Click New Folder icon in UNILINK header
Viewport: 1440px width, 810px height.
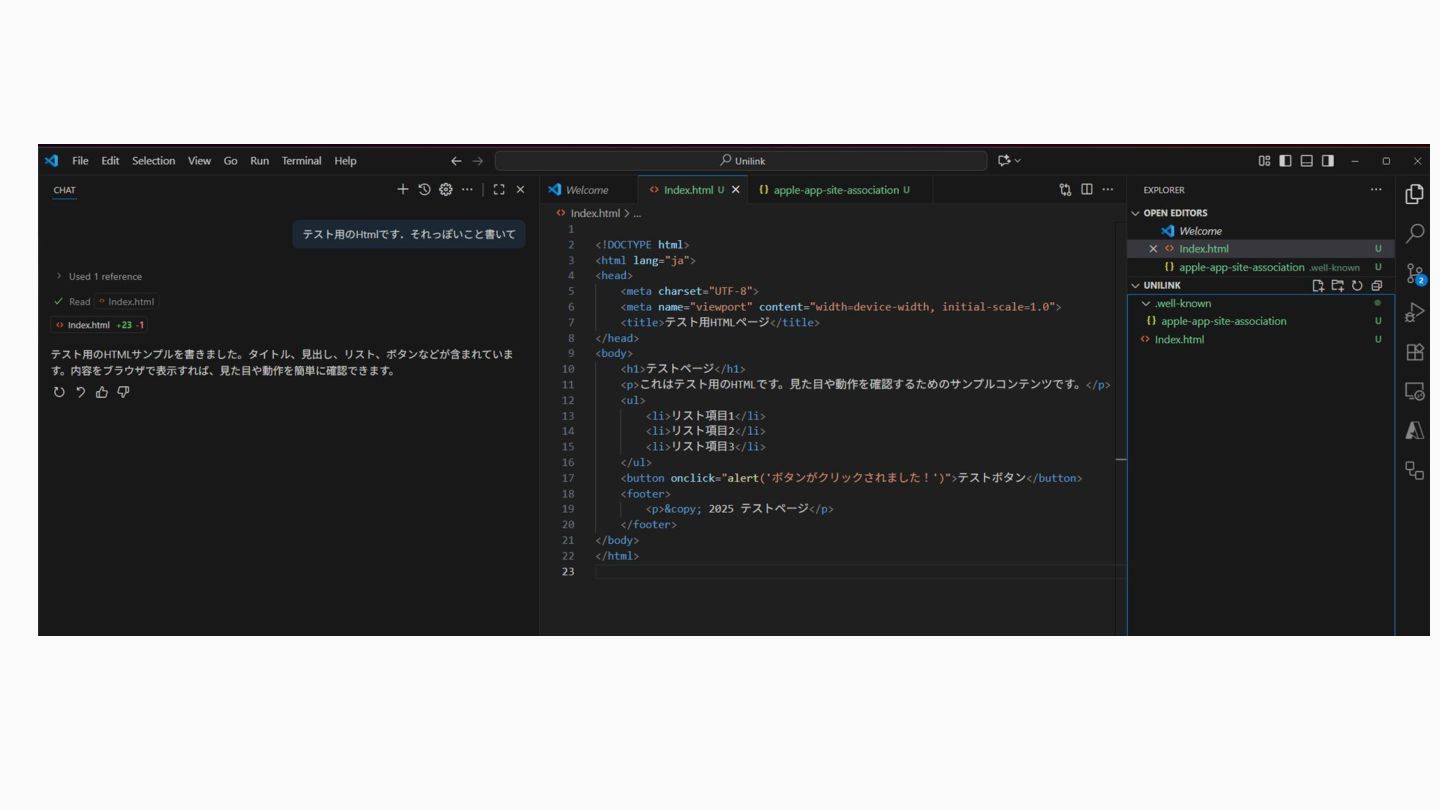tap(1337, 285)
